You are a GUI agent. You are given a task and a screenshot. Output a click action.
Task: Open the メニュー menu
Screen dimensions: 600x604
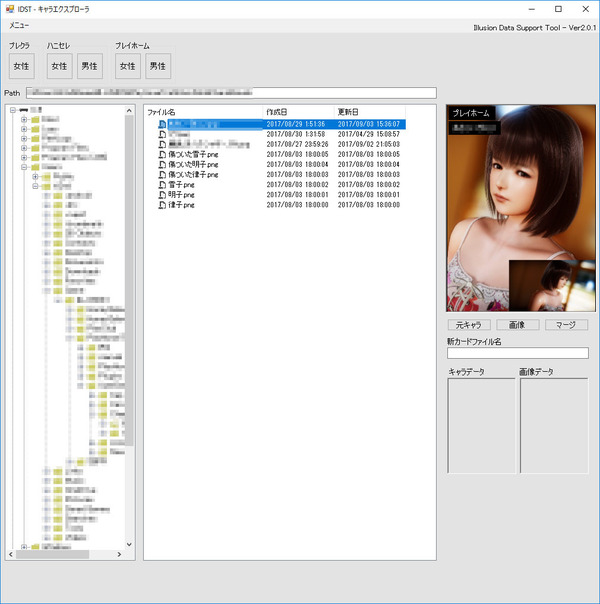(19, 25)
